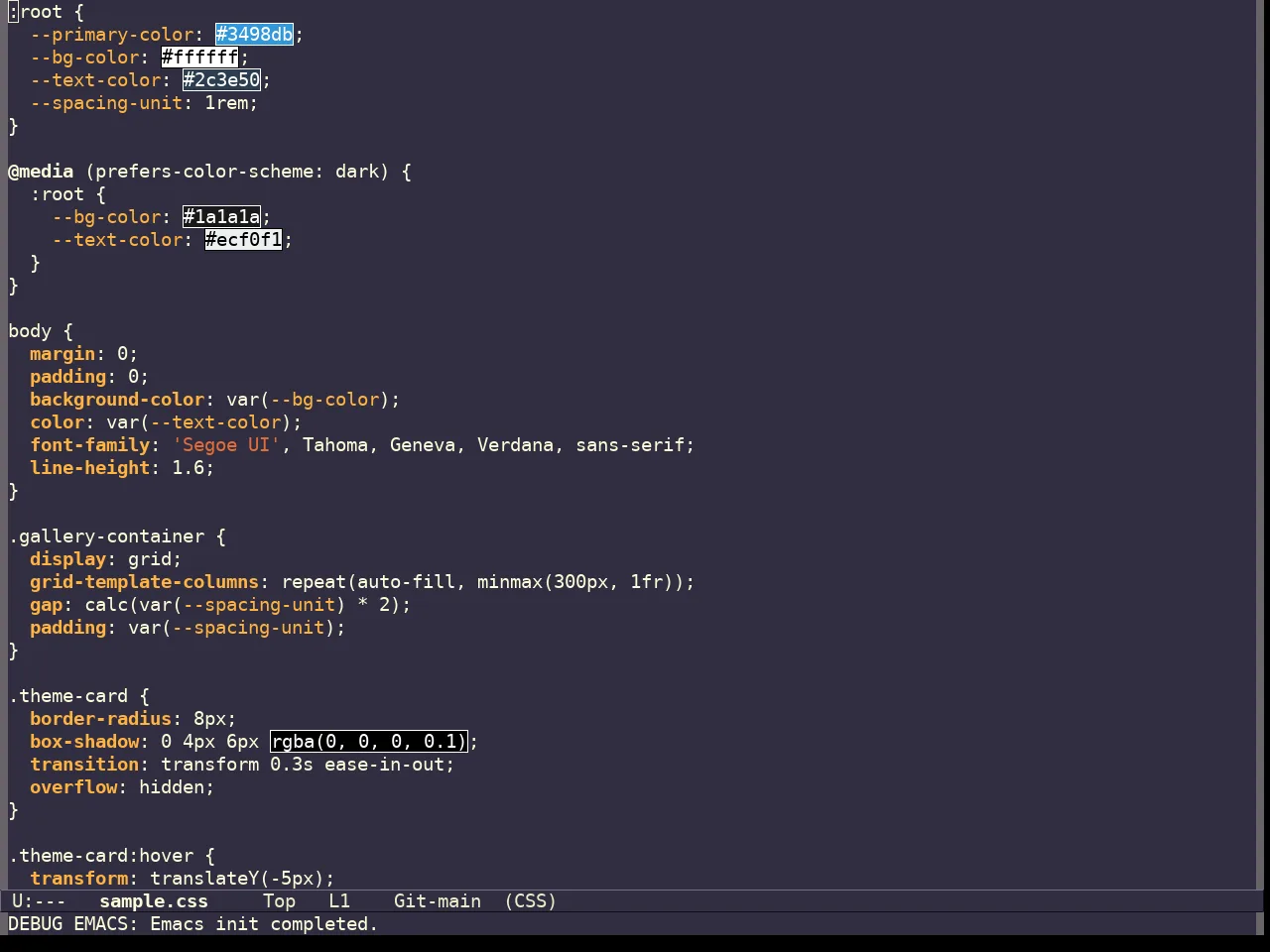
Task: Click the gap property
Action: (47, 605)
